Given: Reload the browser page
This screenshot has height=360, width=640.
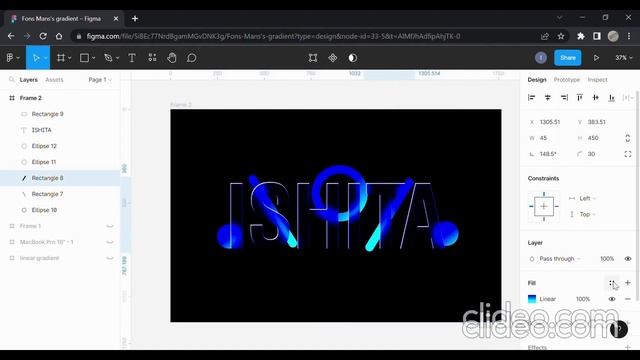Looking at the screenshot, I should [x=43, y=36].
